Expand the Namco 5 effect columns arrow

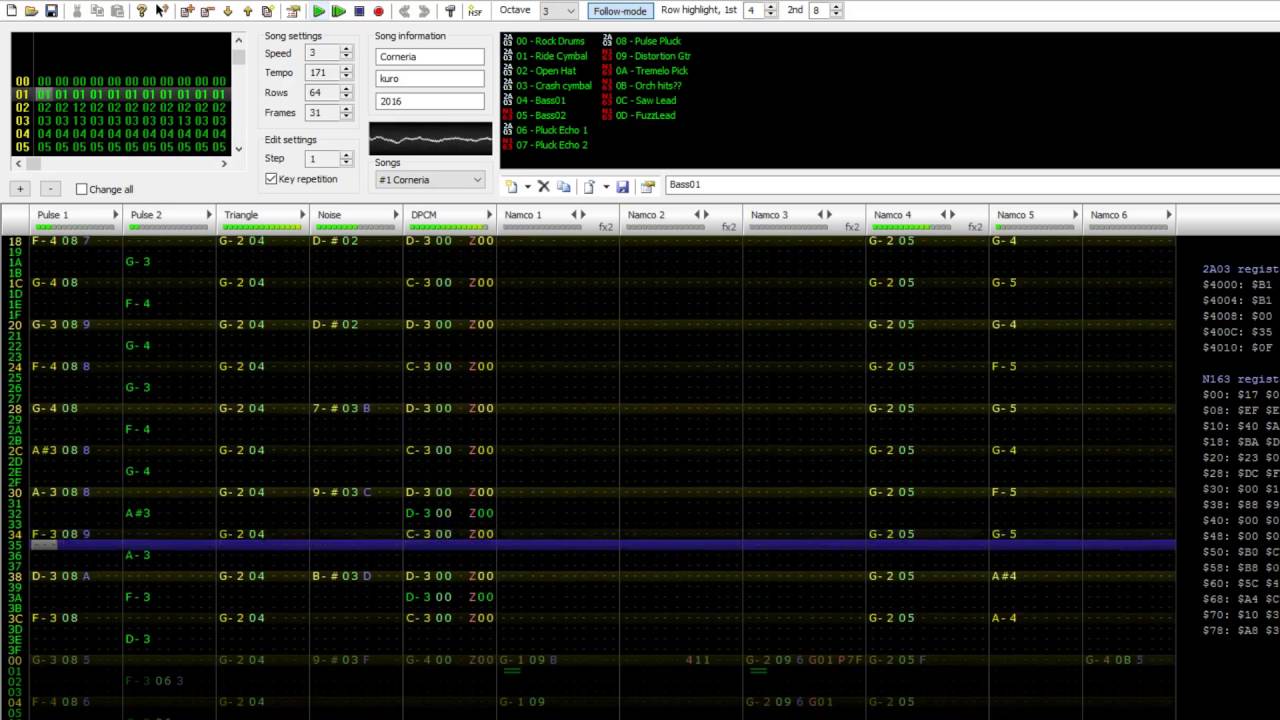pos(1075,215)
